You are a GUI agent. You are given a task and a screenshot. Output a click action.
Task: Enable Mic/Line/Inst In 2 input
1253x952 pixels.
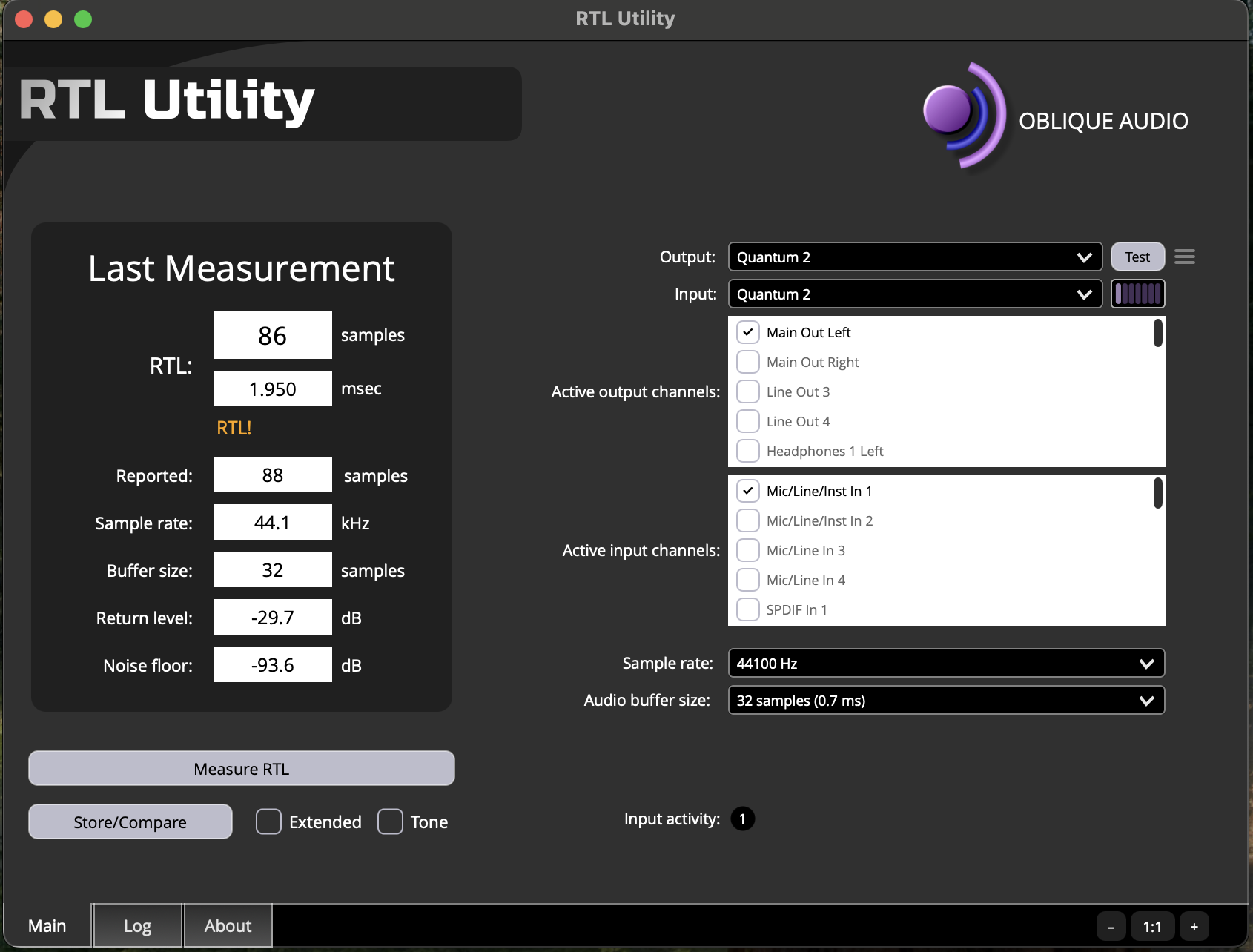pyautogui.click(x=748, y=520)
